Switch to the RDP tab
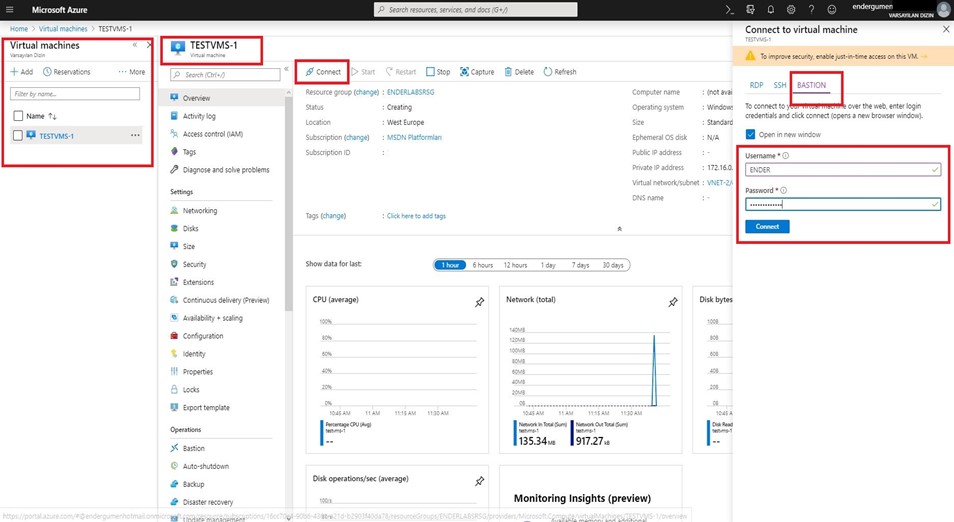Viewport: 954px width, 522px height. pos(756,85)
